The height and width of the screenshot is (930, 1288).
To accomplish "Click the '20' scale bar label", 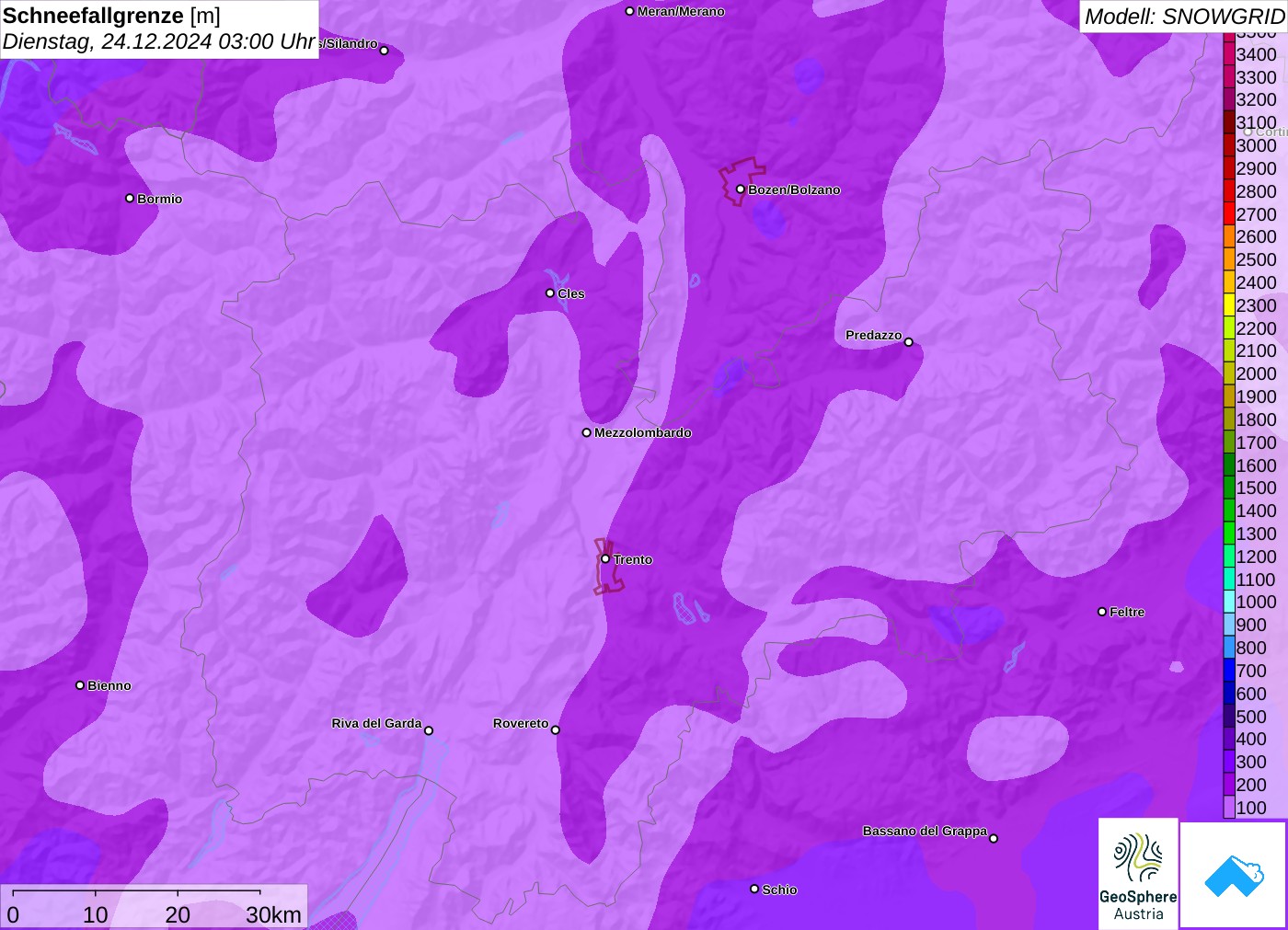I will [178, 914].
